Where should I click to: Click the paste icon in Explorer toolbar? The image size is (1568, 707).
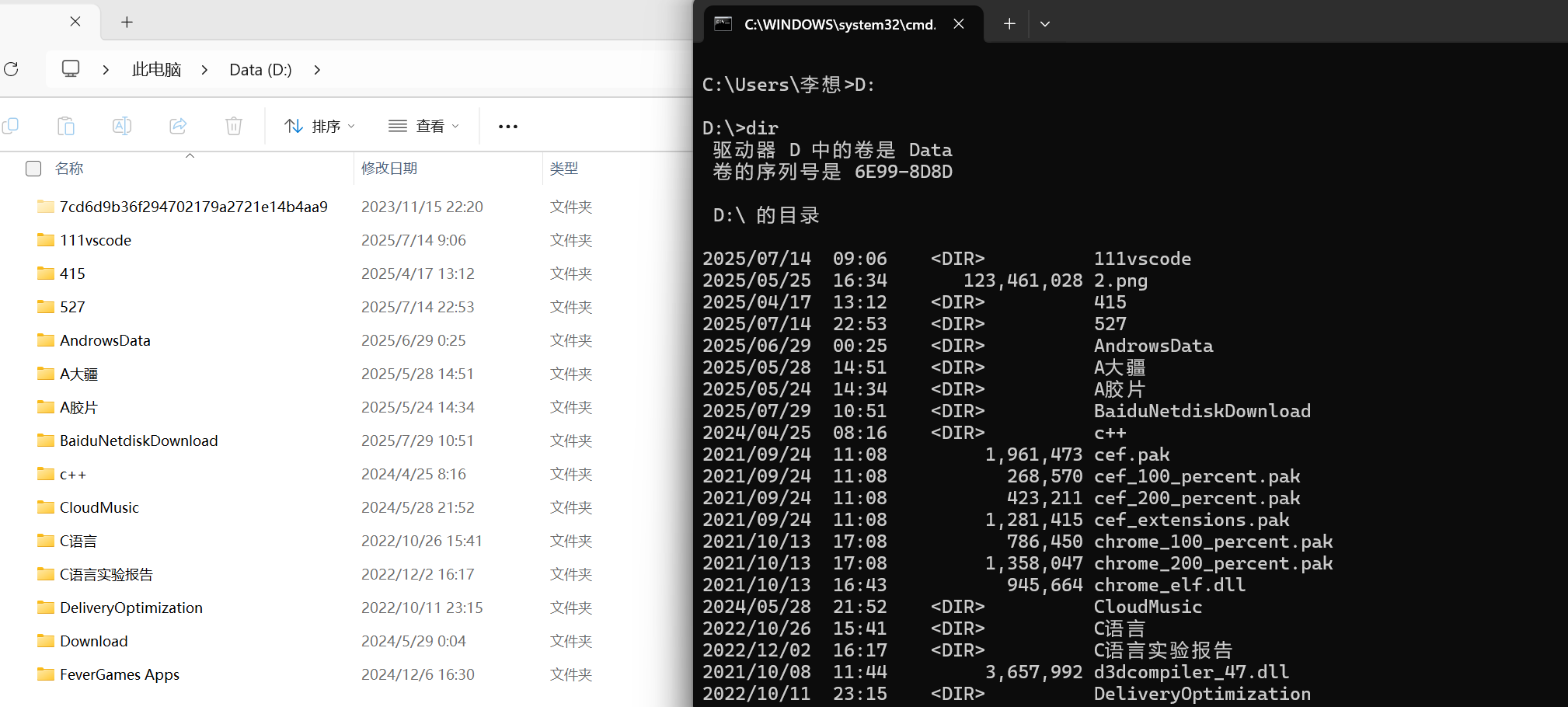66,126
